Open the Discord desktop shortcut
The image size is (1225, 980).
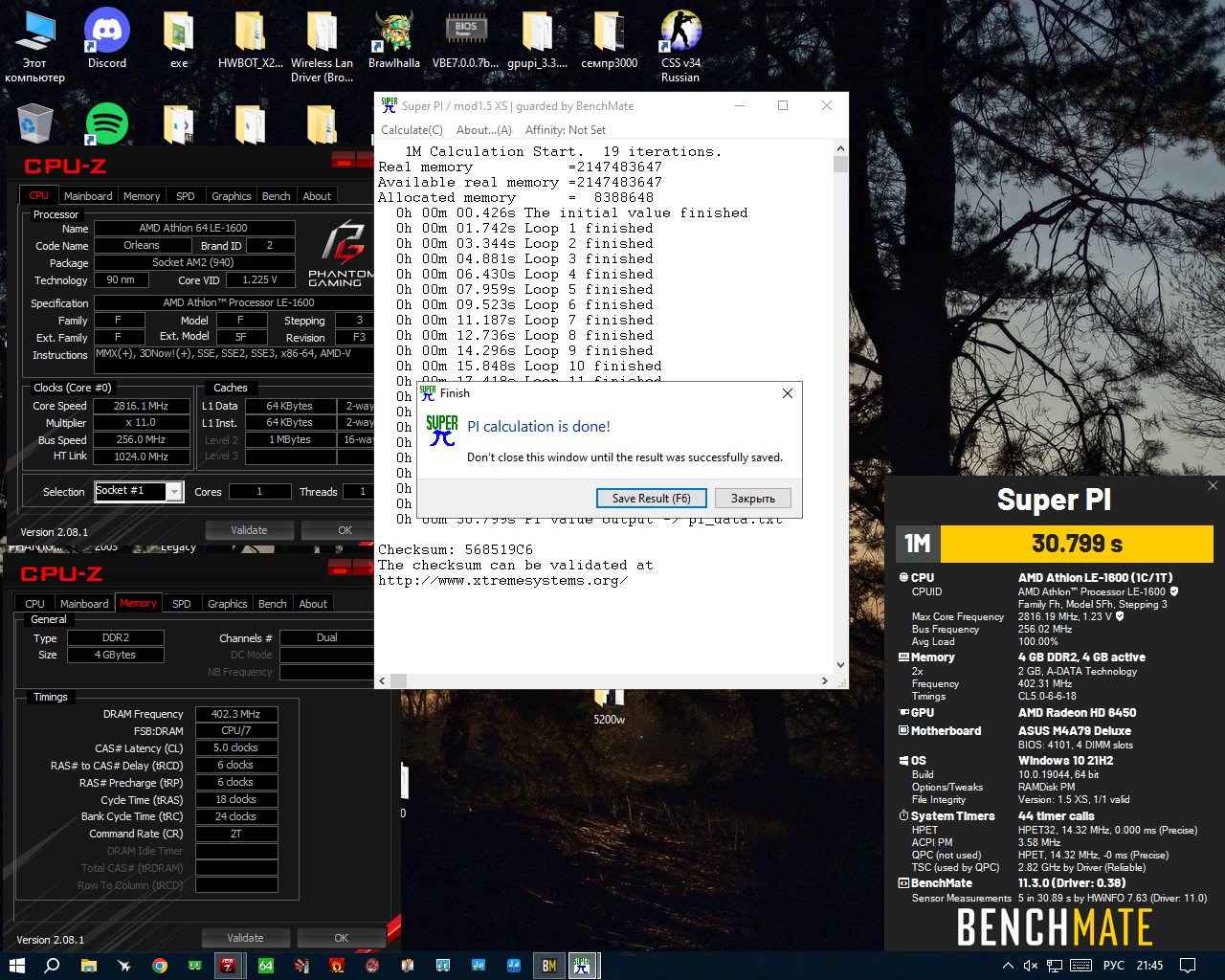click(x=107, y=39)
